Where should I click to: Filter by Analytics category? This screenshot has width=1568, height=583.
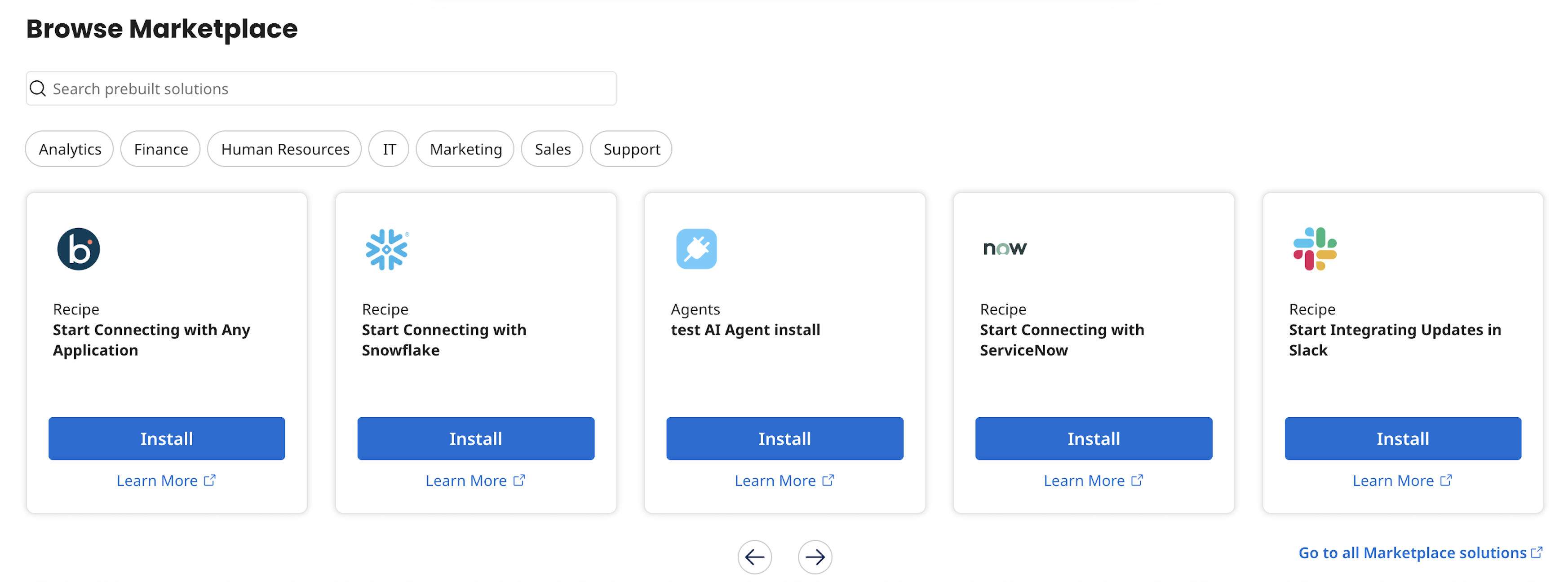click(x=69, y=149)
